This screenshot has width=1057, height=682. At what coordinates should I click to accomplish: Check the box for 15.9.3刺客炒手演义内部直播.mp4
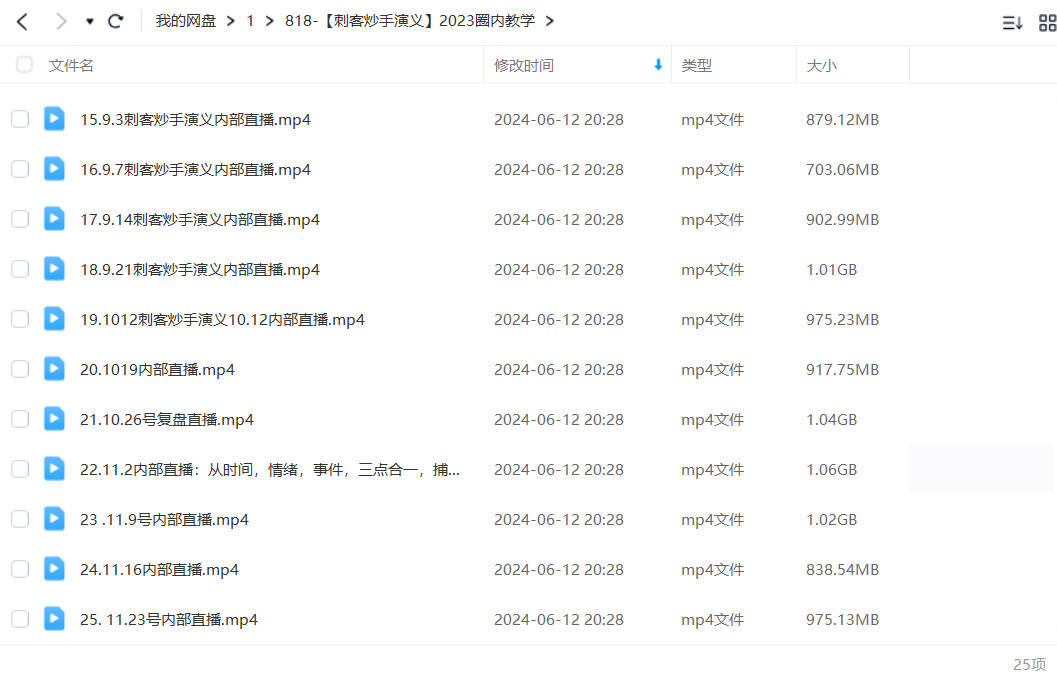(x=20, y=119)
